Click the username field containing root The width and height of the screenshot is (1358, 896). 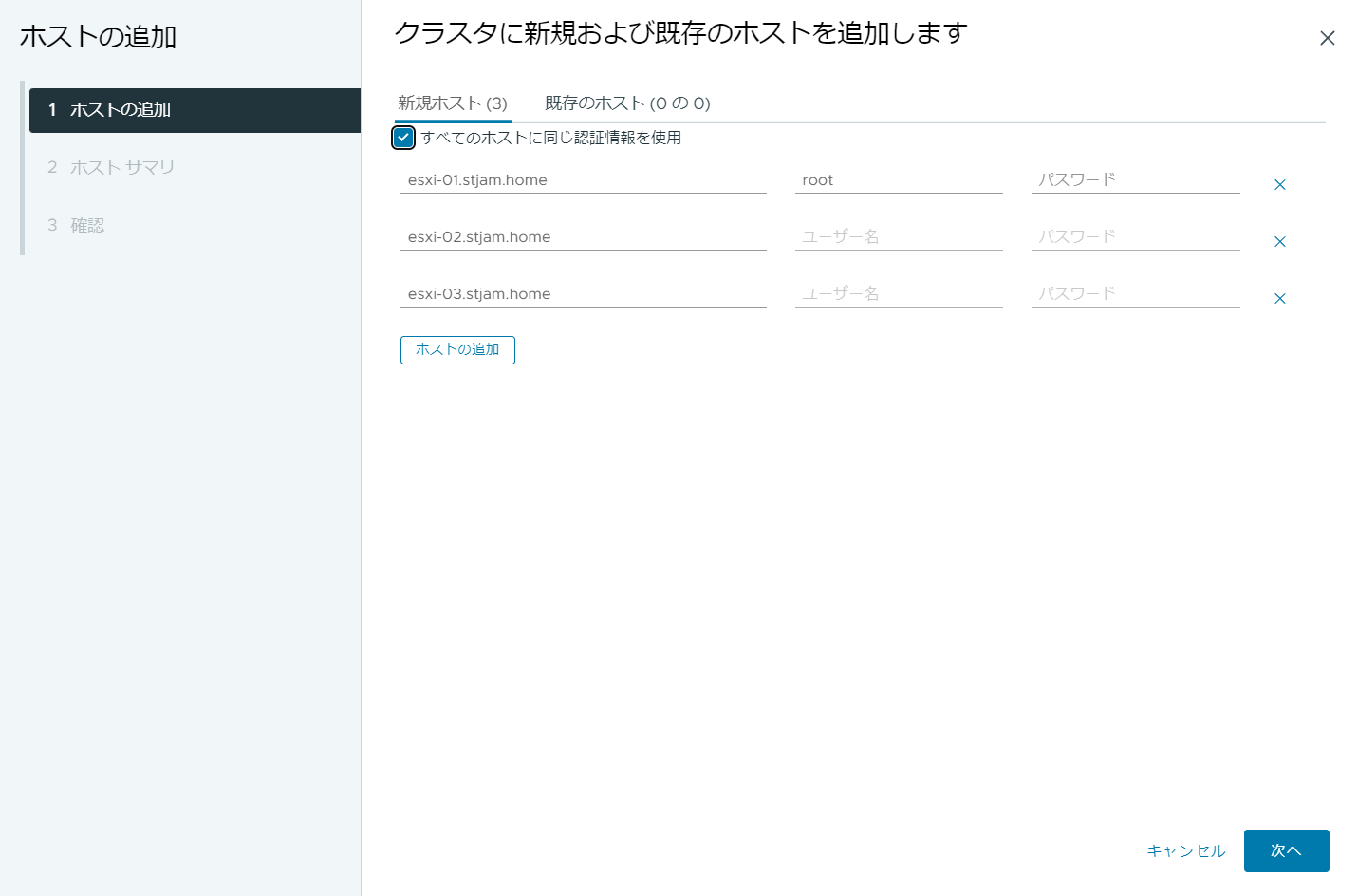coord(899,180)
